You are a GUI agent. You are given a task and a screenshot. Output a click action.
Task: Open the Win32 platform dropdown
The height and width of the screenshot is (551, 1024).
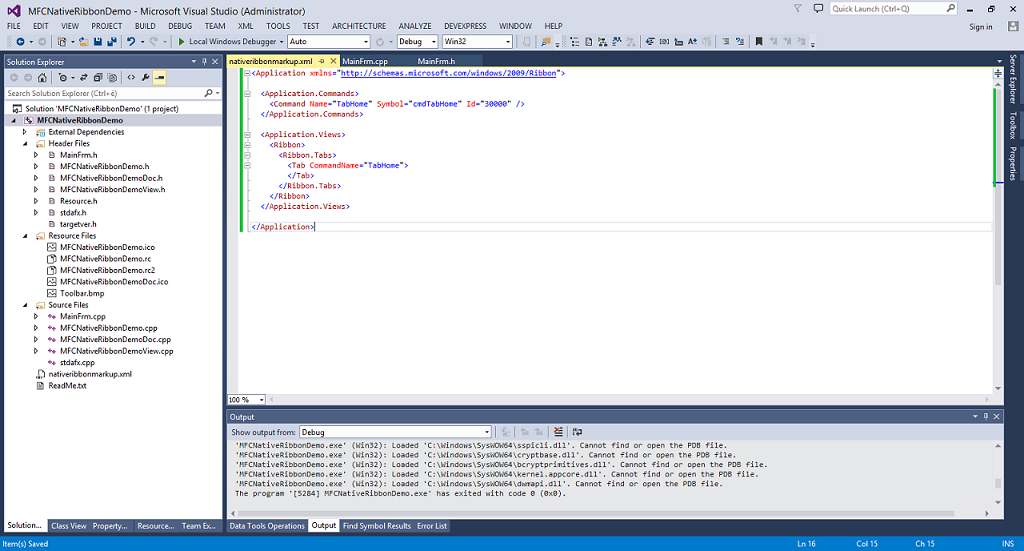coord(508,42)
